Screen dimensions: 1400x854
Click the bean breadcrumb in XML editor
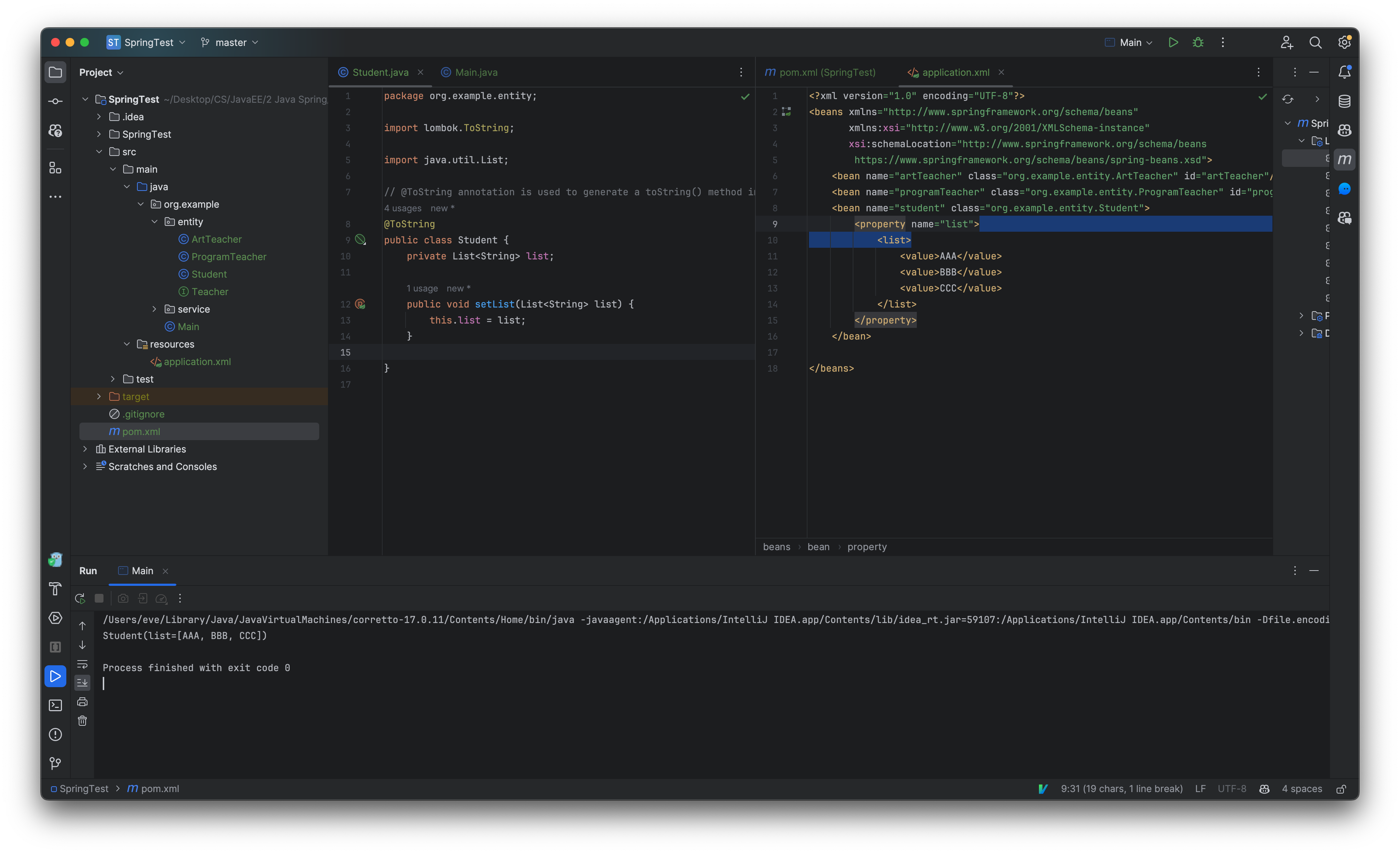point(818,547)
